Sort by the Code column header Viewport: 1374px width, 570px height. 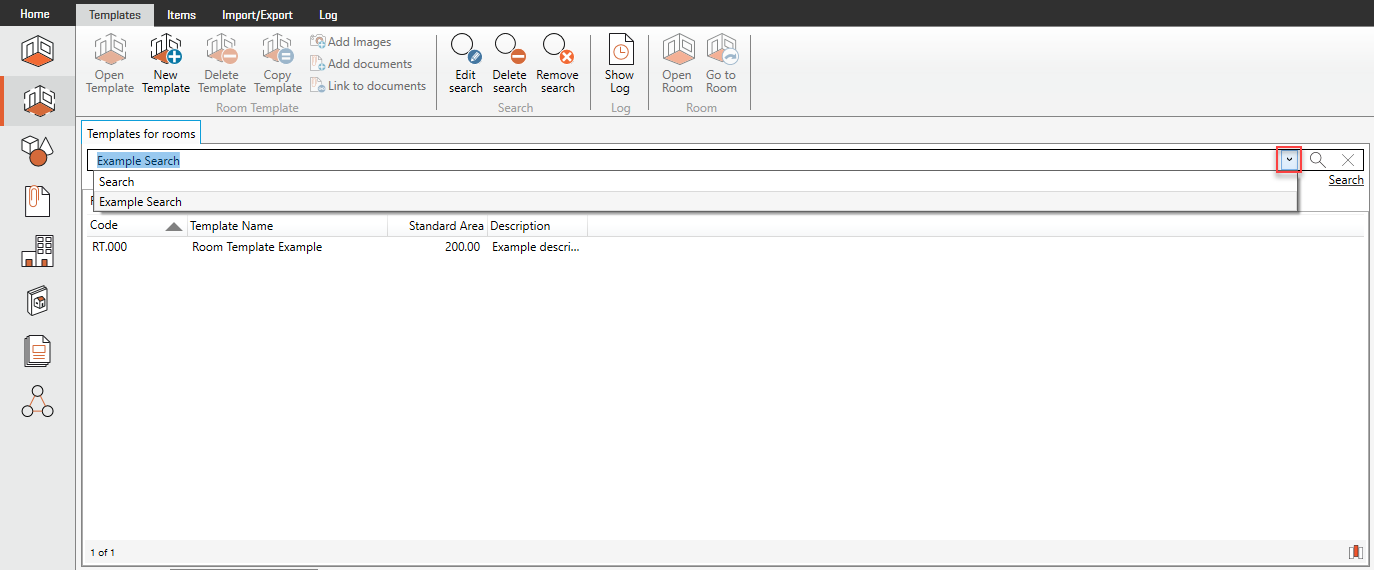pyautogui.click(x=105, y=226)
